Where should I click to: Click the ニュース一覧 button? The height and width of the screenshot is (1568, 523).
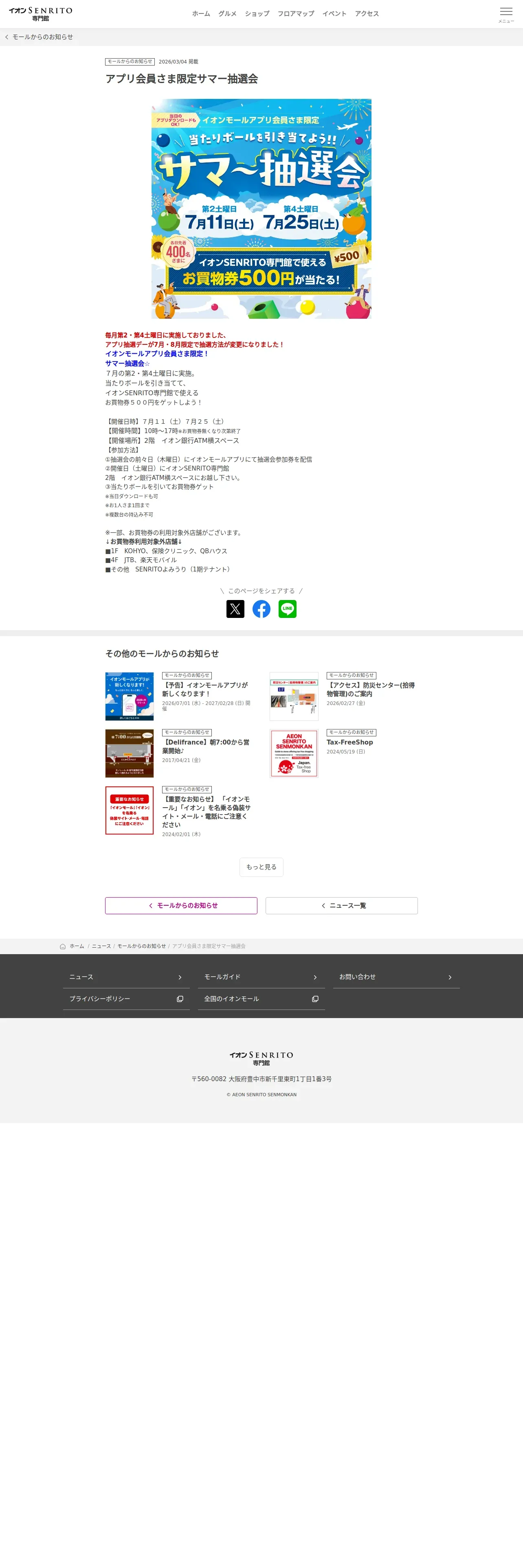(342, 905)
